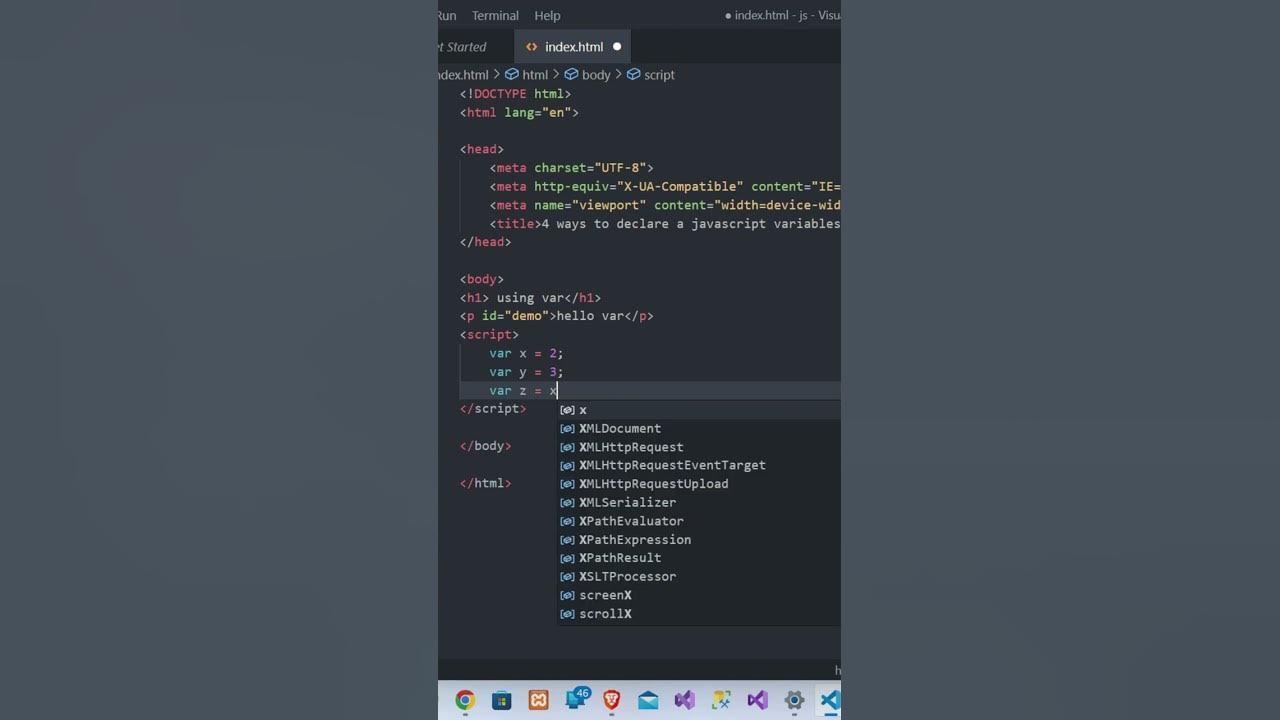Click the cube icon beside body breadcrumb
Image resolution: width=1280 pixels, height=720 pixels.
click(572, 75)
